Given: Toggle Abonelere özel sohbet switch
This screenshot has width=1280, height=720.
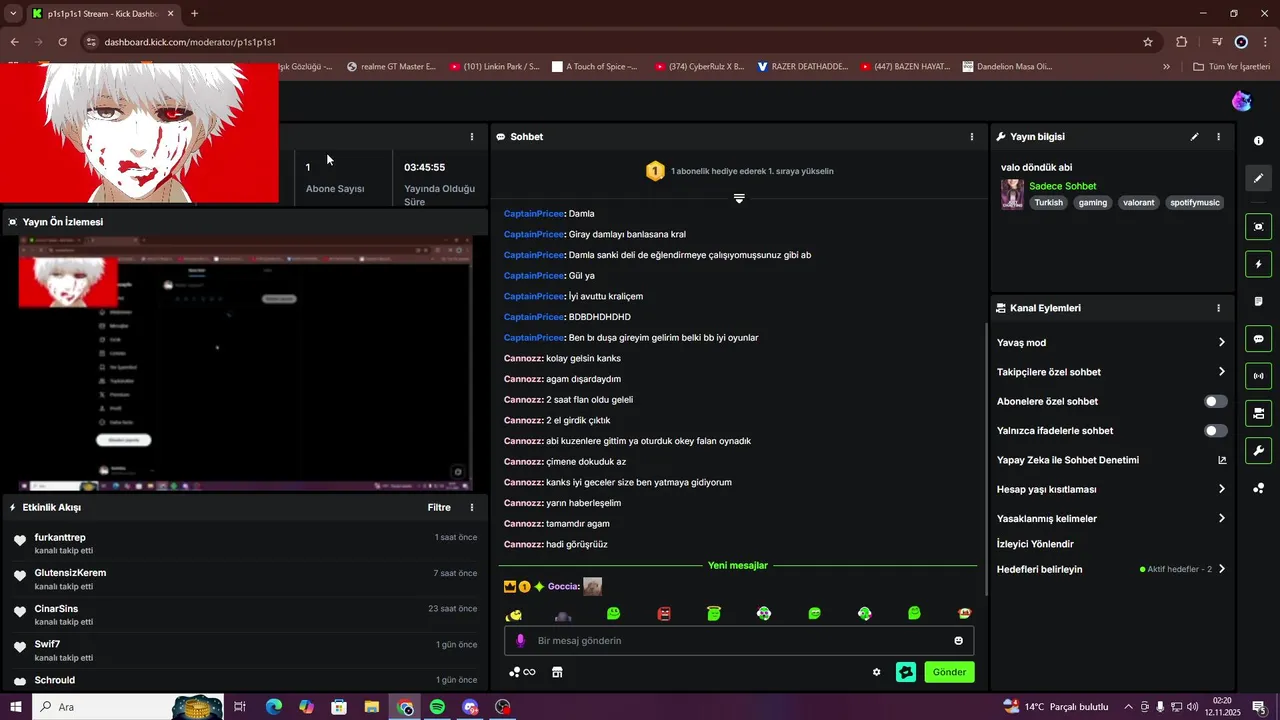Looking at the screenshot, I should [1215, 401].
